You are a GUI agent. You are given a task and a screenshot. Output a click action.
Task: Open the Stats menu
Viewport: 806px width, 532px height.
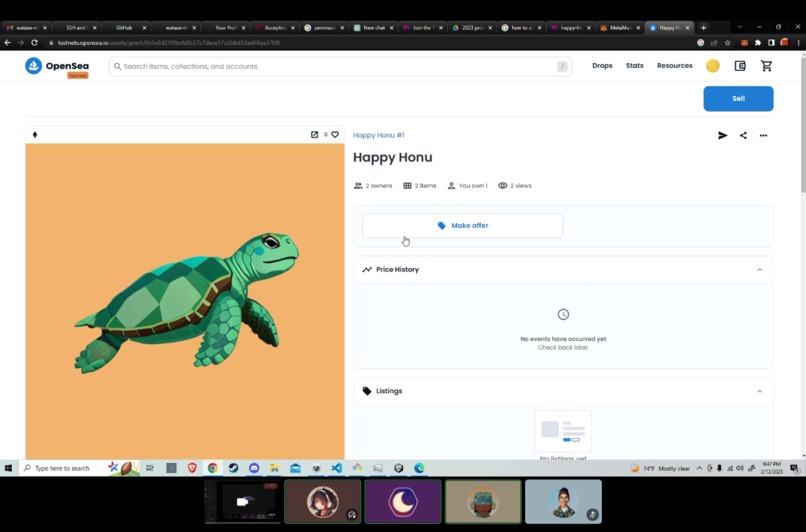[x=634, y=66]
